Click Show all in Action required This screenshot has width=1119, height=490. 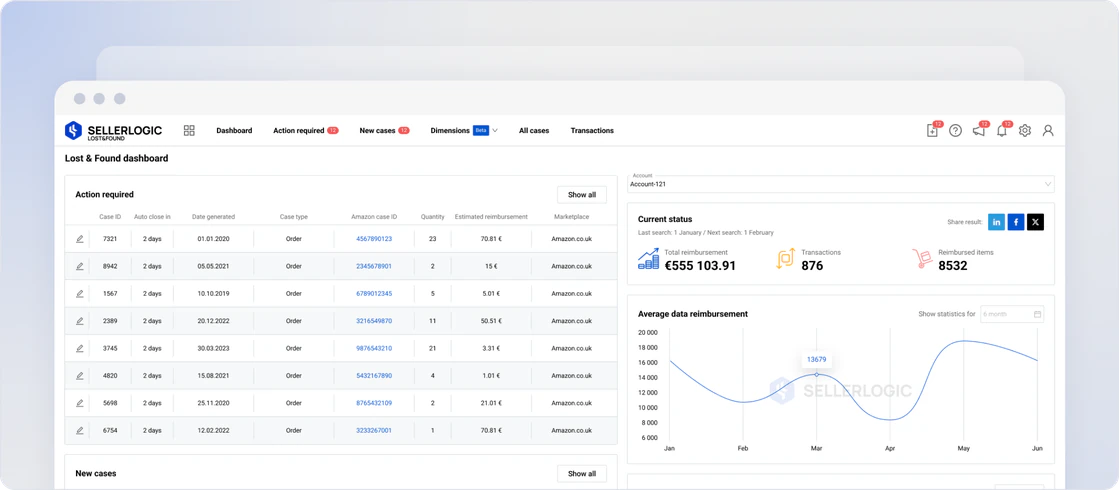click(582, 195)
